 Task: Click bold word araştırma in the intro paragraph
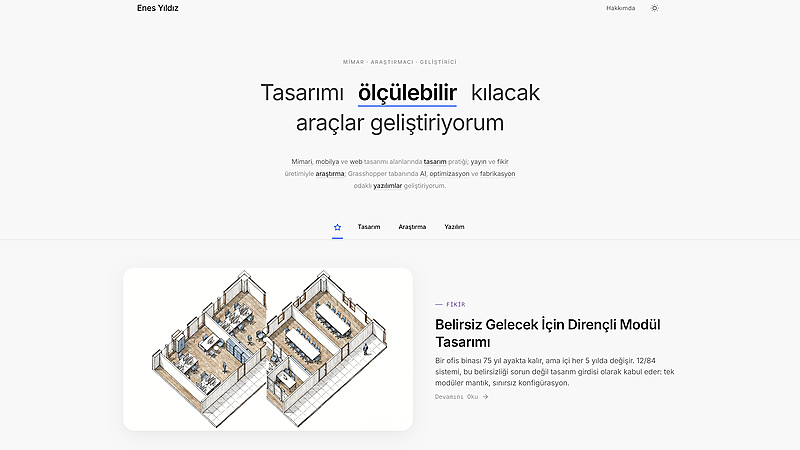(x=329, y=174)
